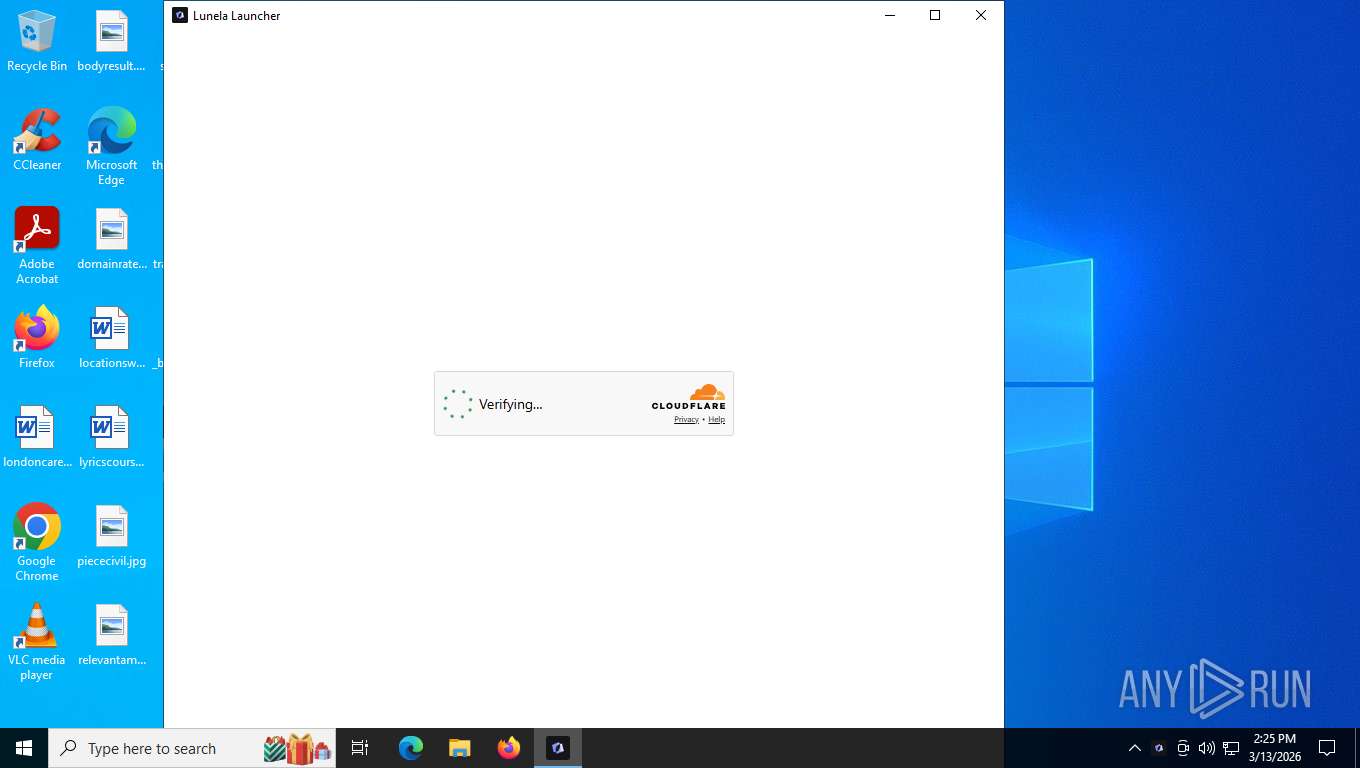Select the domainrate image file on desktop
This screenshot has height=768, width=1360.
(111, 239)
